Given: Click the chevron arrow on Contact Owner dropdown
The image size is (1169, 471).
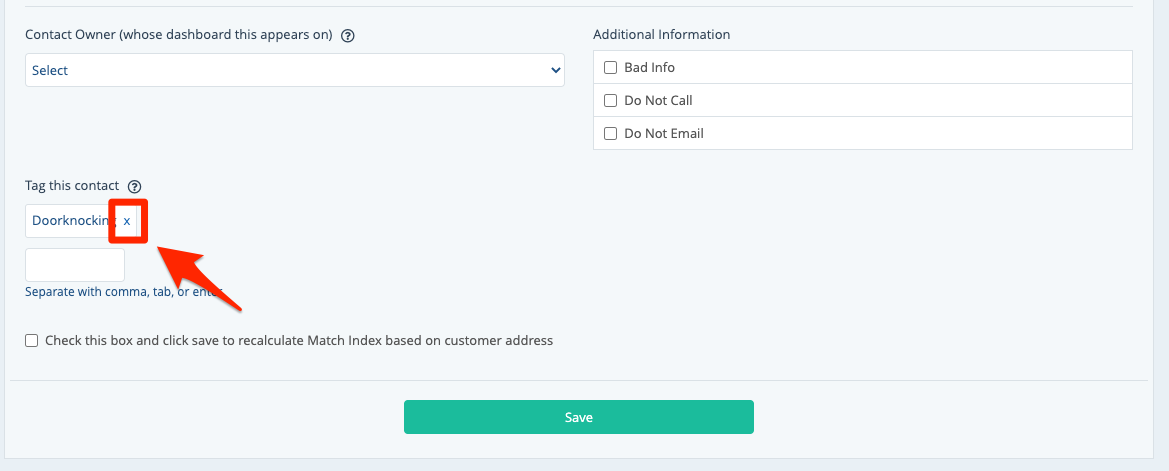Looking at the screenshot, I should 555,71.
